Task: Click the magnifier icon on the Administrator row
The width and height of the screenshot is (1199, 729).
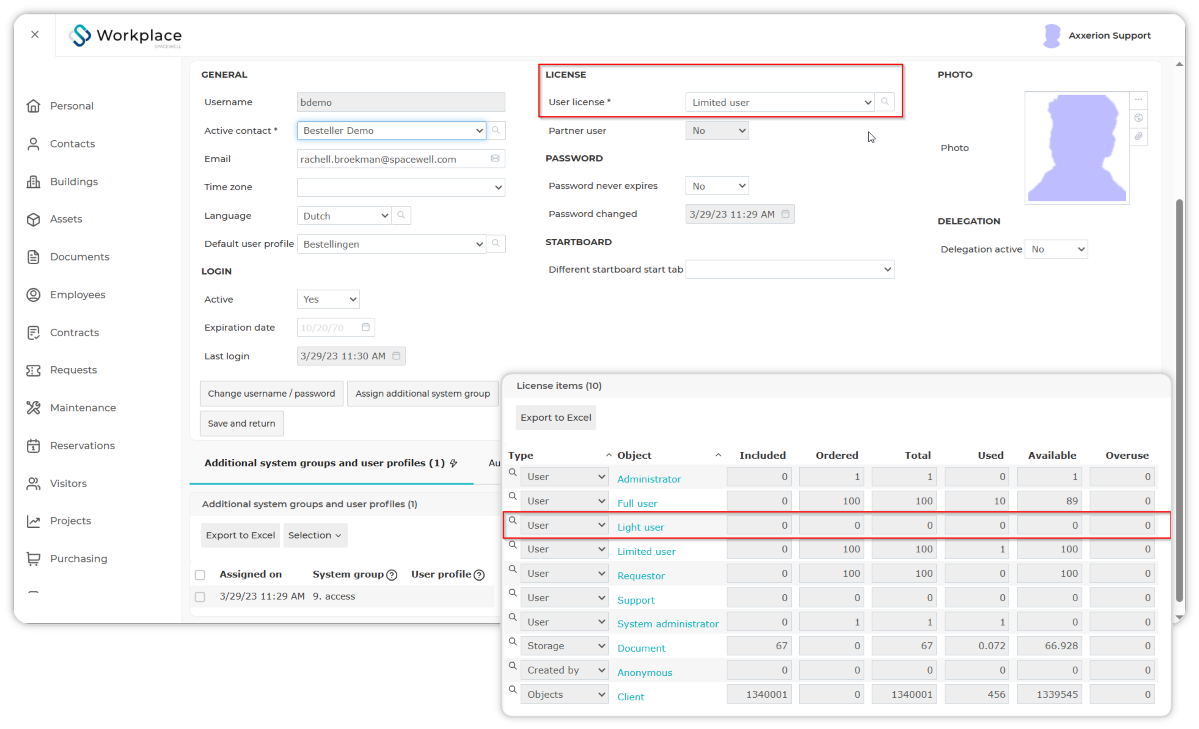Action: [x=513, y=474]
